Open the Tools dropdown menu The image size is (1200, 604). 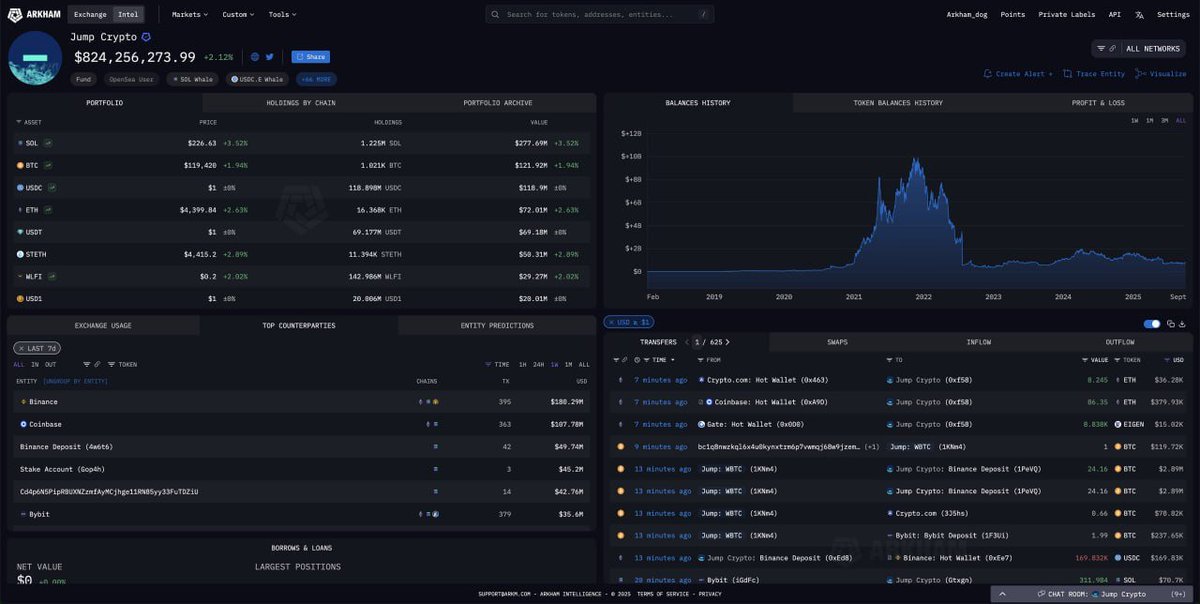[282, 15]
